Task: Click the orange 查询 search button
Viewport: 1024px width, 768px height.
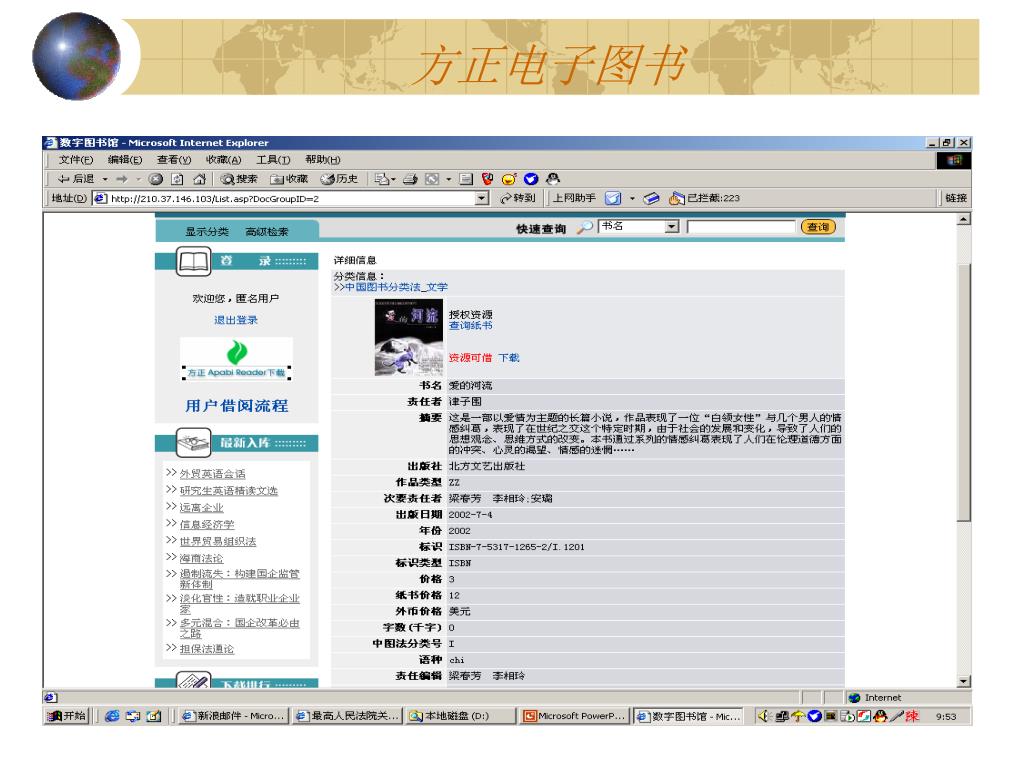Action: [818, 227]
